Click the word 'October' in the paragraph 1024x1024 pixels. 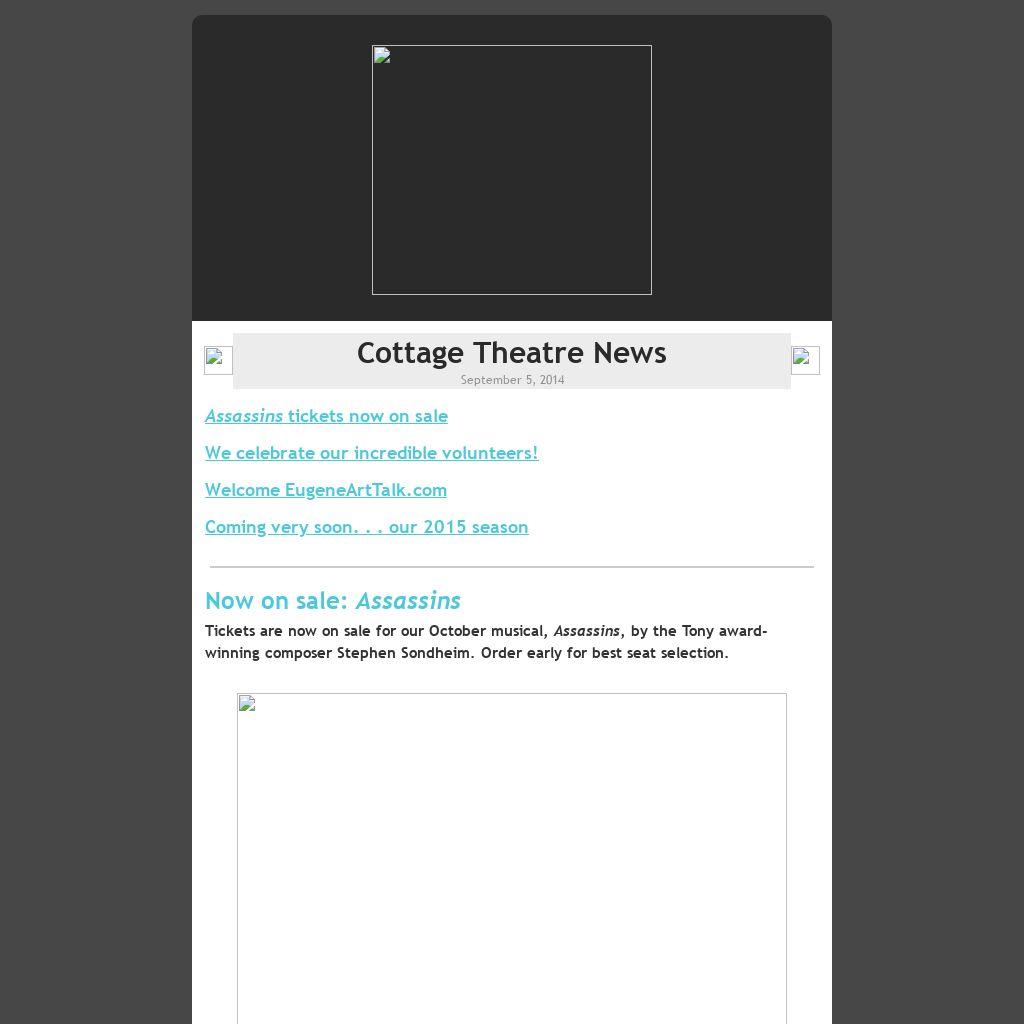pyautogui.click(x=457, y=631)
